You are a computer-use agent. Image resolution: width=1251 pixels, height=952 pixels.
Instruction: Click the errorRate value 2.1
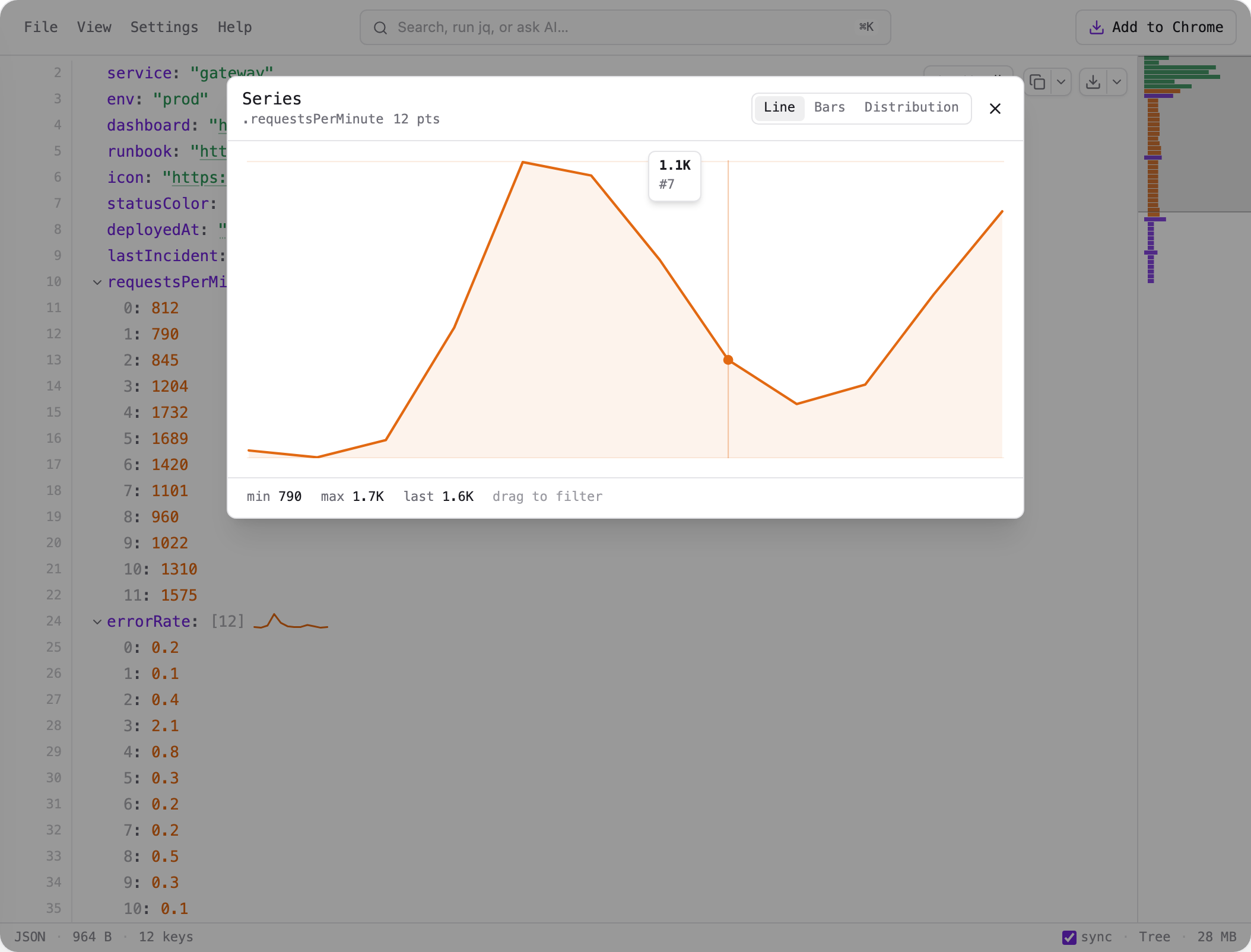pos(165,726)
